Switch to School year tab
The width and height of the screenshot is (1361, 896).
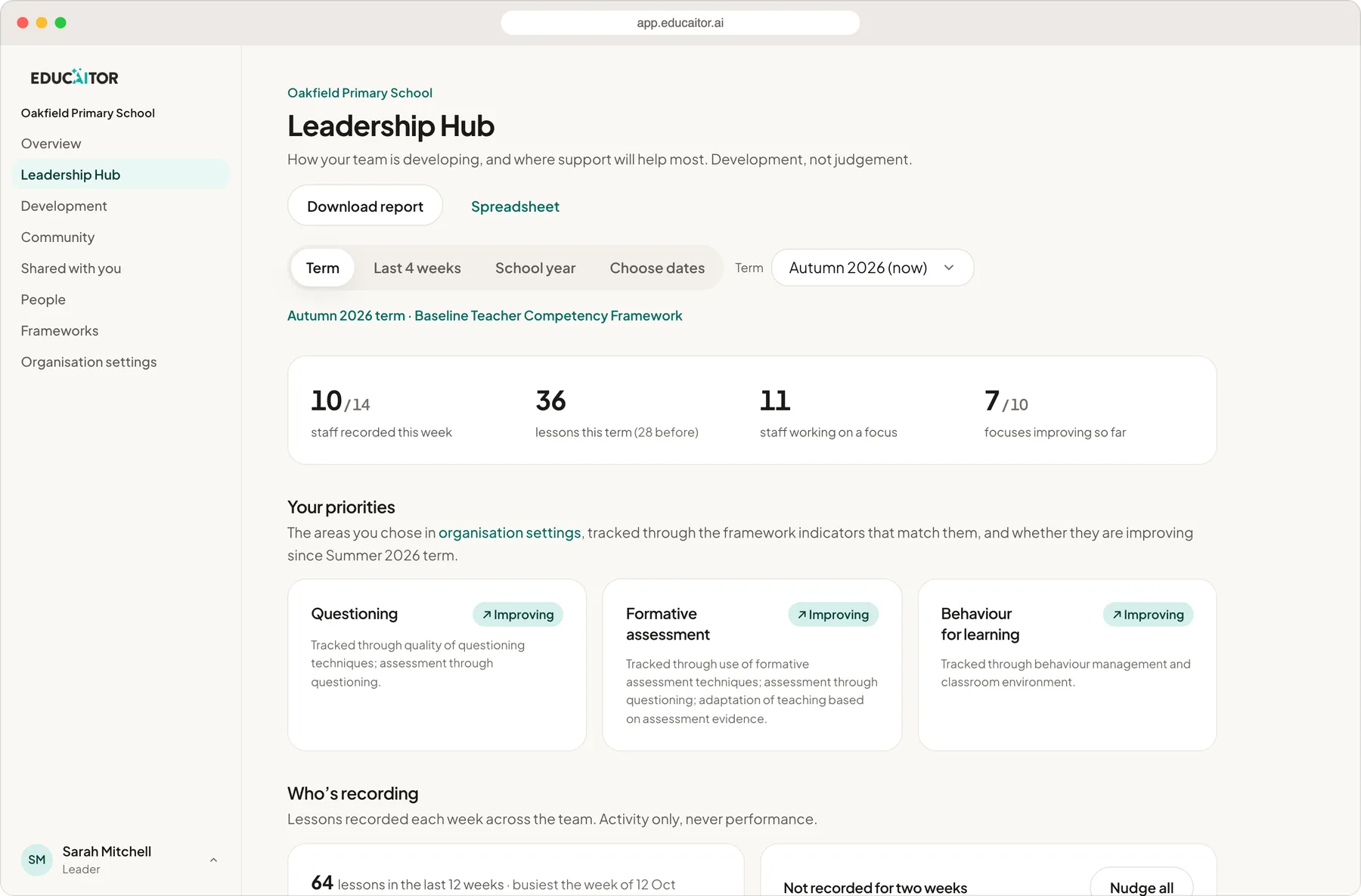(x=535, y=268)
